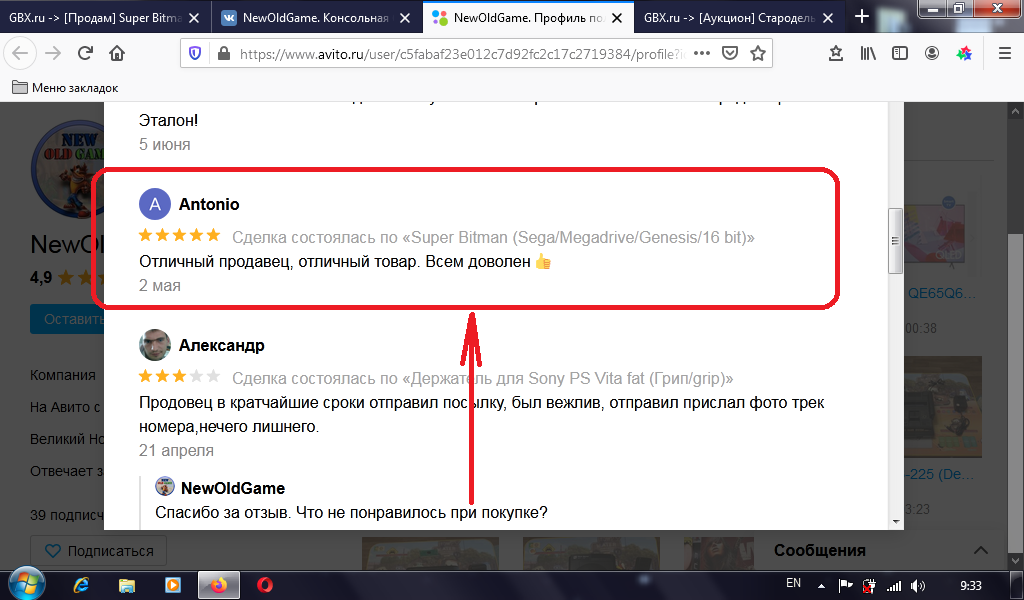Launch Internet Explorer from taskbar

[81, 585]
